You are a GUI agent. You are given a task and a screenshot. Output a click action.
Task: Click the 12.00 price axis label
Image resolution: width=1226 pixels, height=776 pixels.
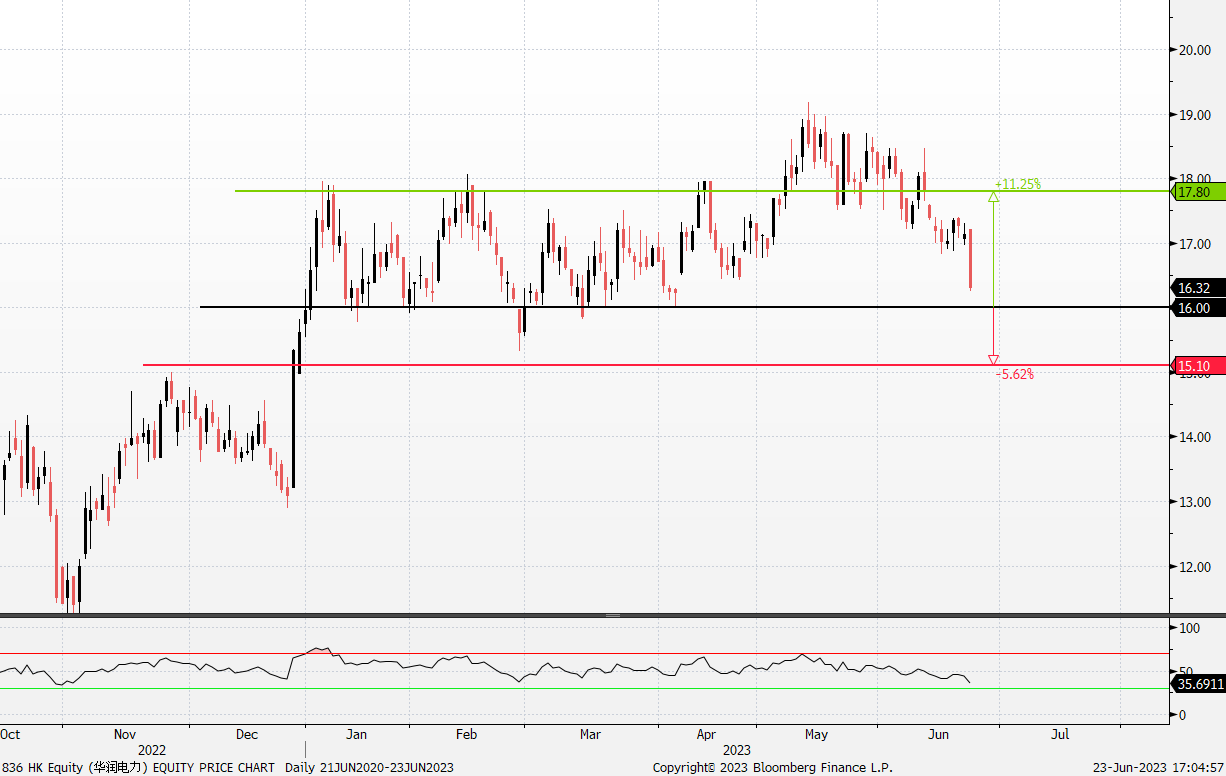point(1195,567)
